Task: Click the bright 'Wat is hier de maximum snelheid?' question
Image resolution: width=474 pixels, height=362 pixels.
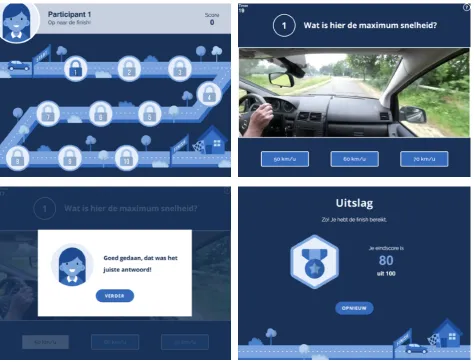Action: click(370, 25)
